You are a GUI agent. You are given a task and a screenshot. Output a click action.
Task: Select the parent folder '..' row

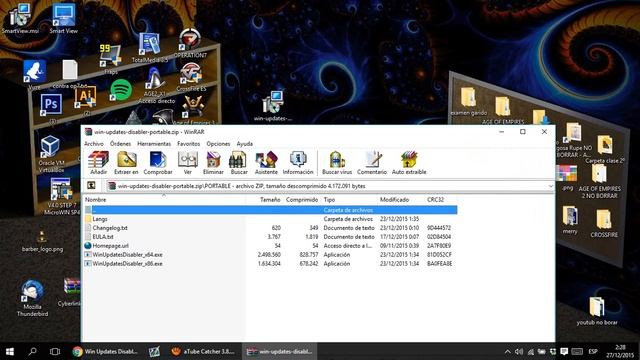pyautogui.click(x=270, y=210)
